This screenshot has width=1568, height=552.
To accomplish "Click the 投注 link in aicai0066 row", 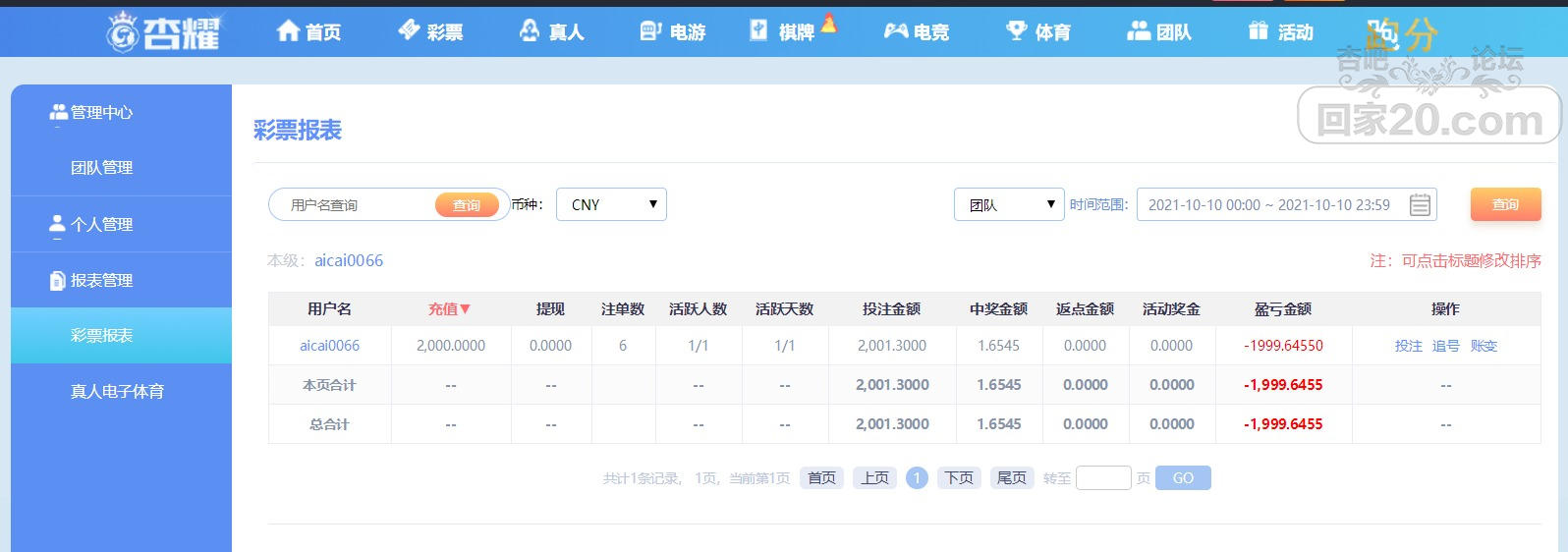I will click(x=1408, y=346).
